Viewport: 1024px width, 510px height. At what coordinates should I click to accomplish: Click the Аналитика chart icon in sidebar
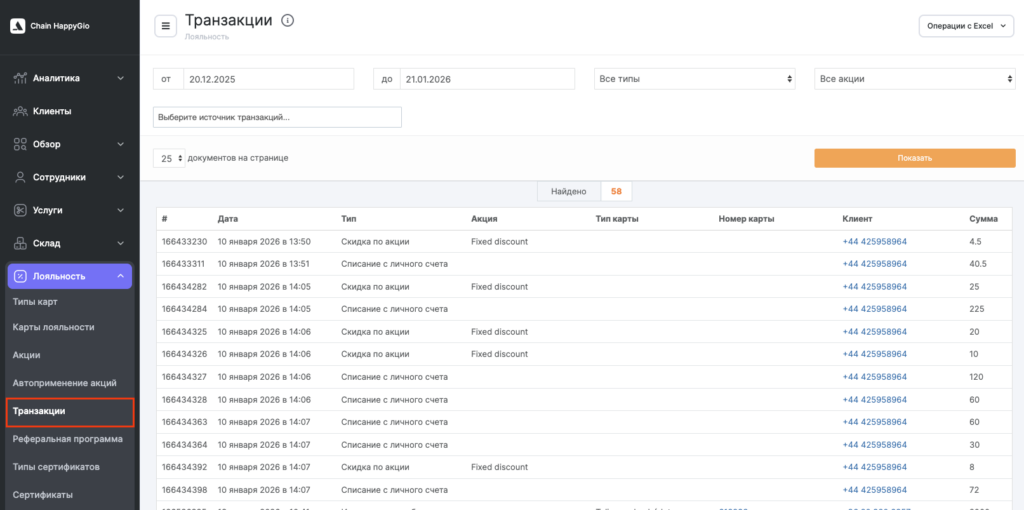click(x=20, y=78)
